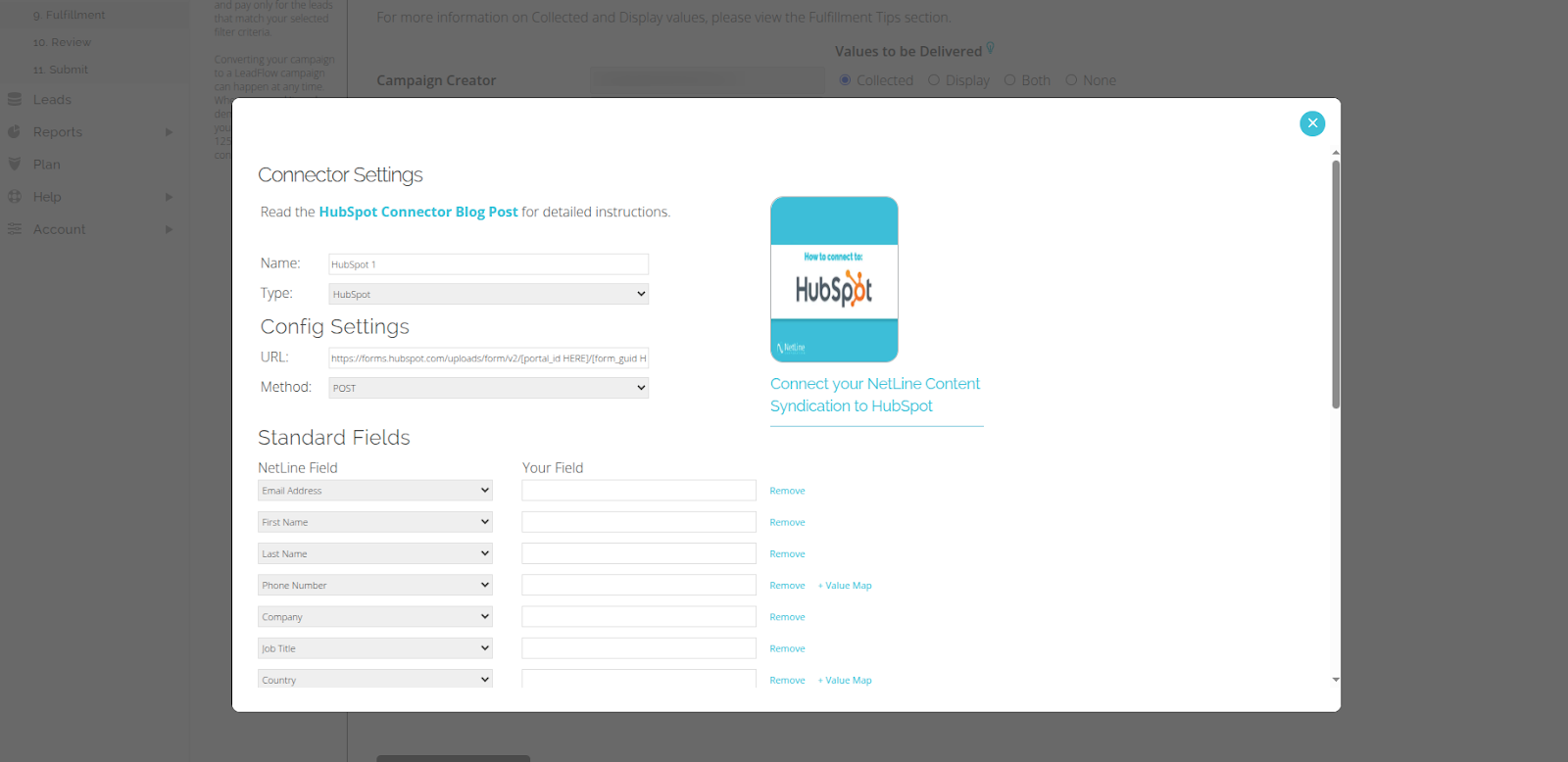Open the HubSpot Connector Blog Post link
Screen dimensions: 1568x762
coord(418,212)
